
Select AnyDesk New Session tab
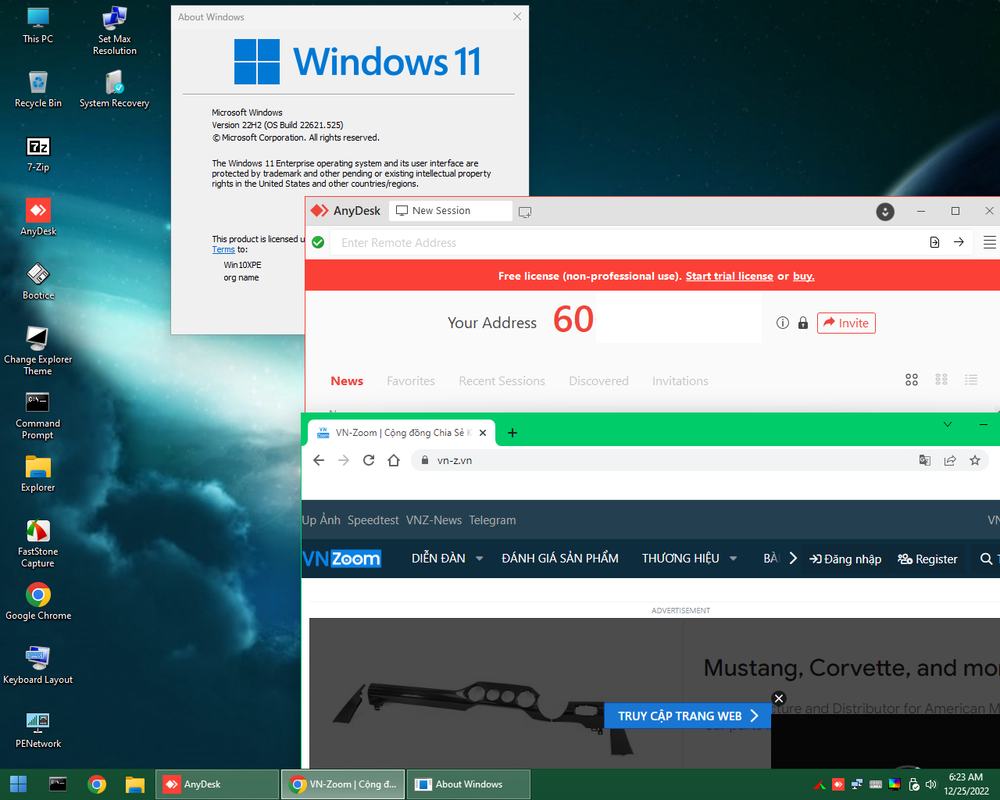pos(450,211)
